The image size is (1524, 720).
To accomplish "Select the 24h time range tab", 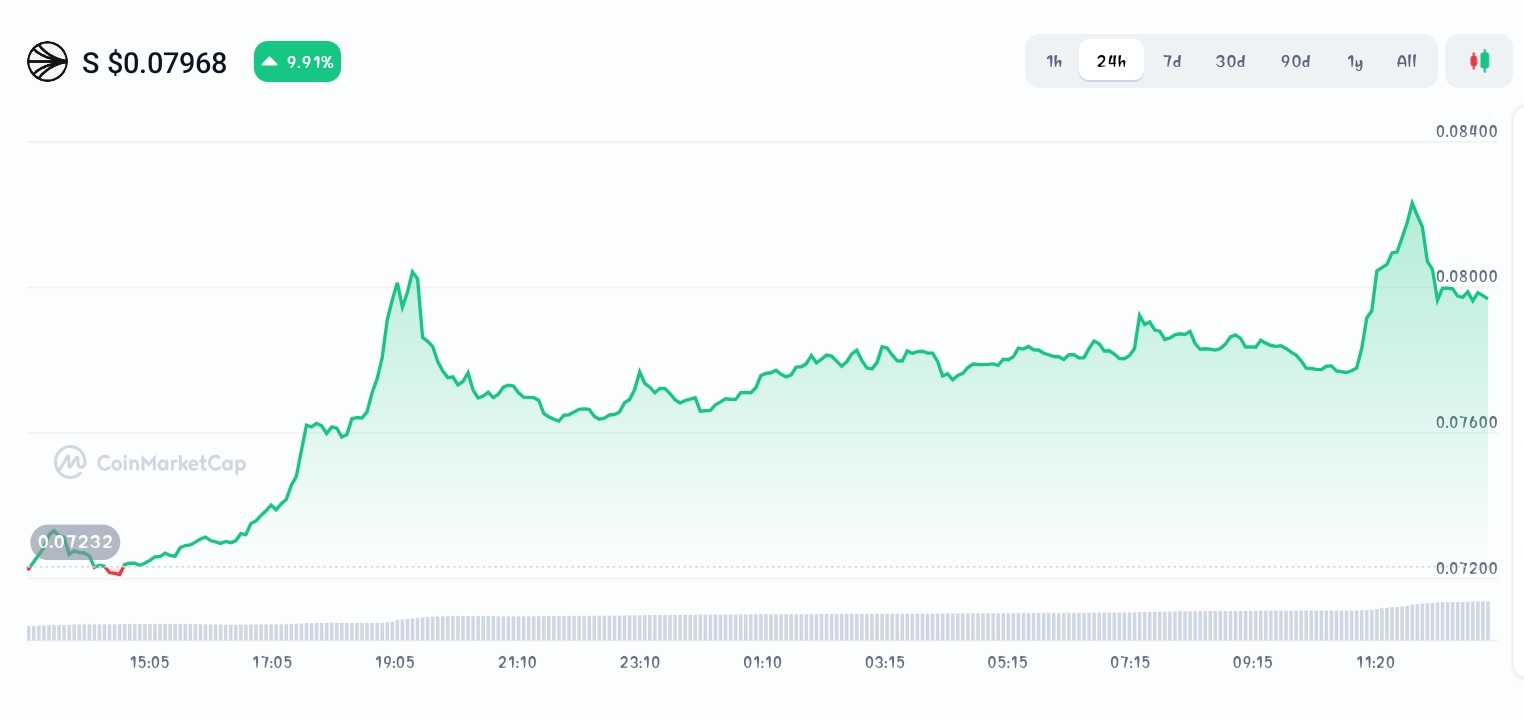I will coord(1111,61).
